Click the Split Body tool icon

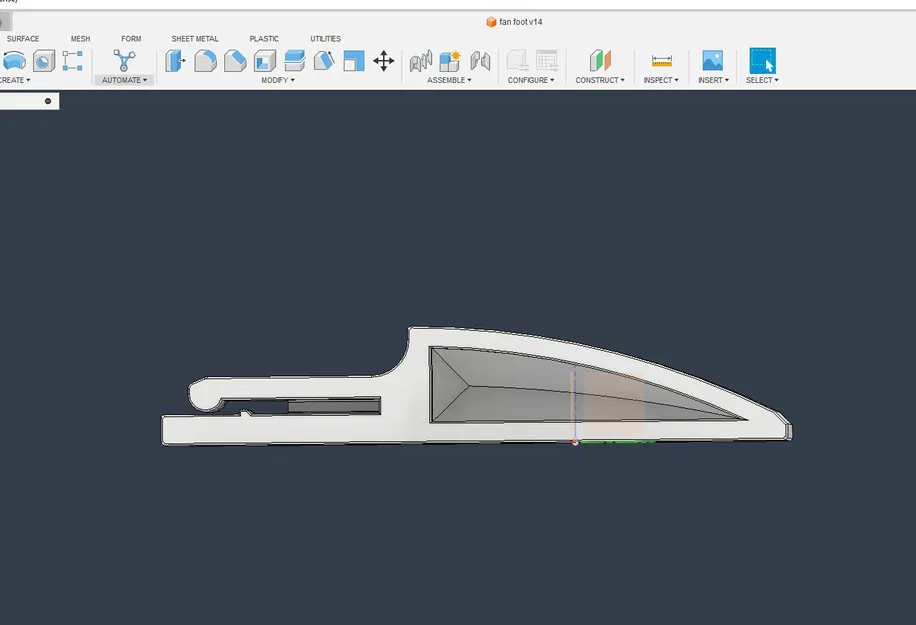(294, 61)
